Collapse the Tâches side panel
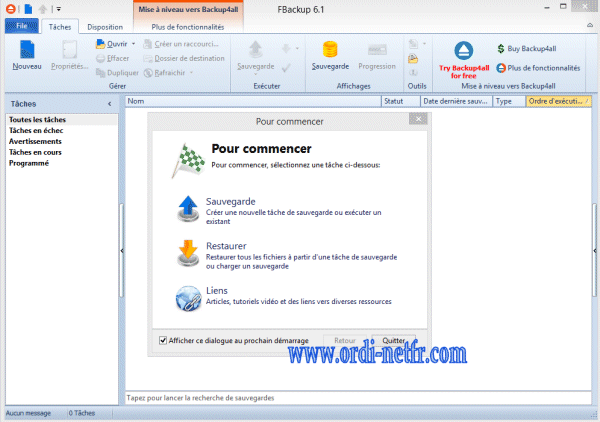This screenshot has height=422, width=600. (110, 104)
